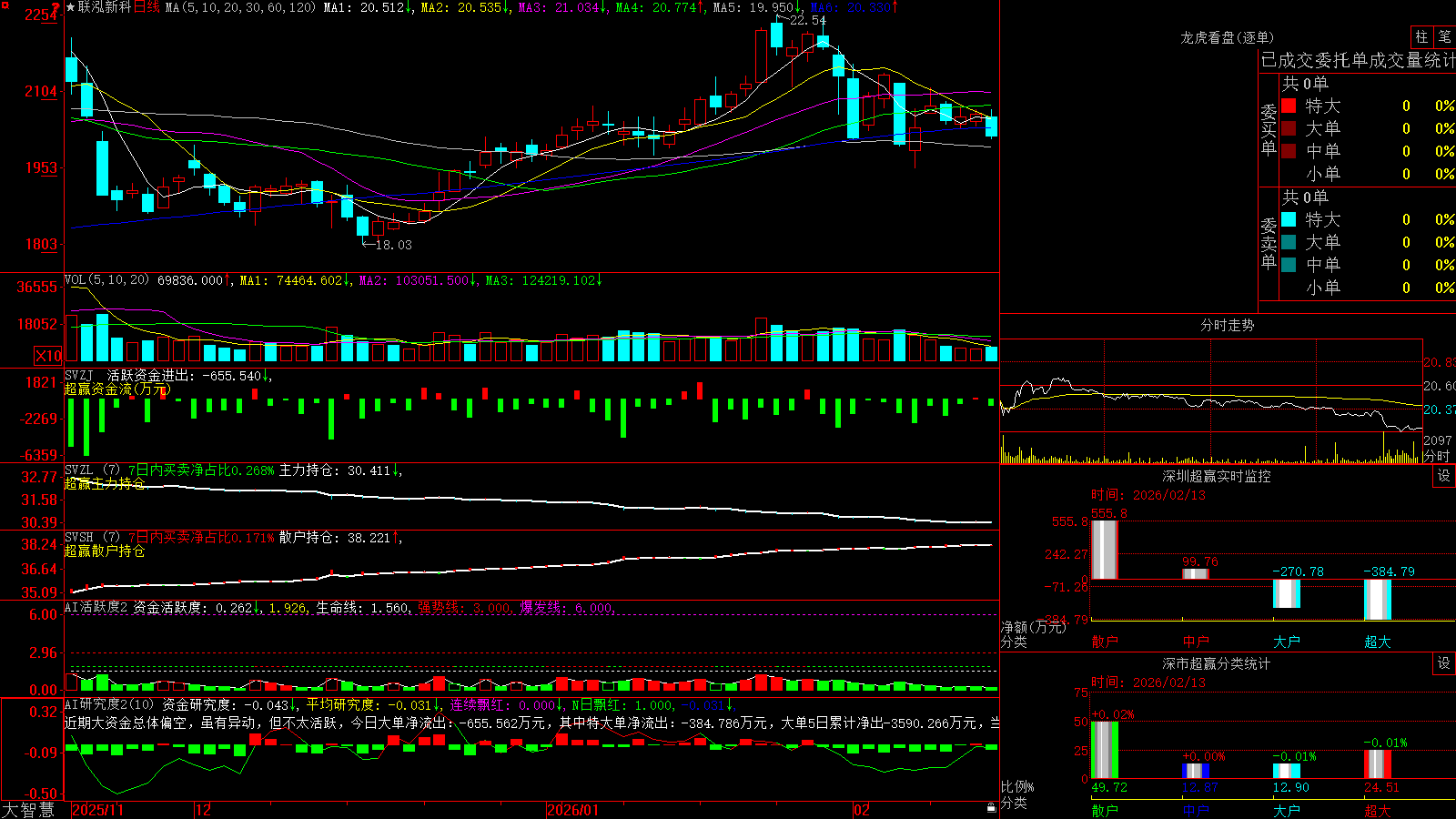Click the 中户 99.76 net amount bar
This screenshot has width=1456, height=819.
[x=1195, y=573]
